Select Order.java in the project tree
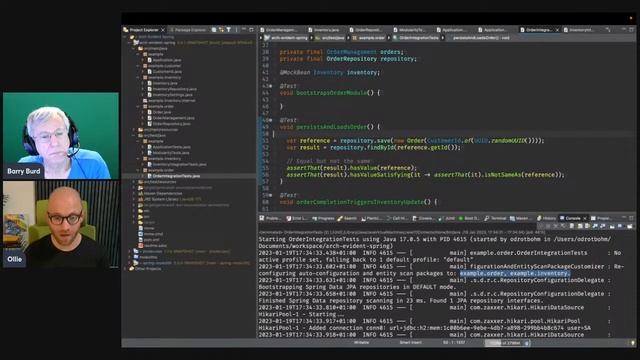Screen dimensions: 640x360 tap(159, 112)
